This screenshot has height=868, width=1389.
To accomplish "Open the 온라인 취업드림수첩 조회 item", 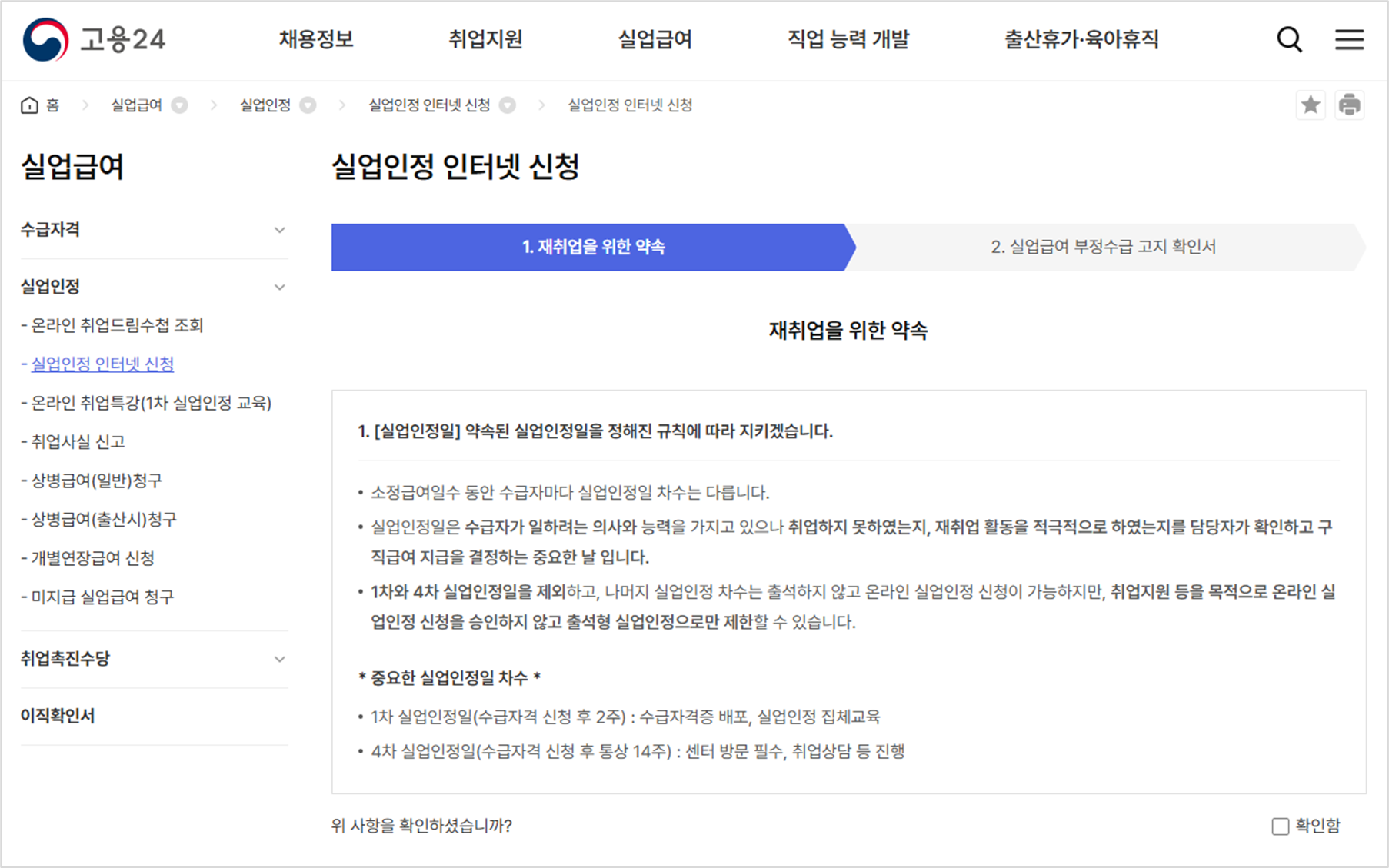I will coord(117,324).
